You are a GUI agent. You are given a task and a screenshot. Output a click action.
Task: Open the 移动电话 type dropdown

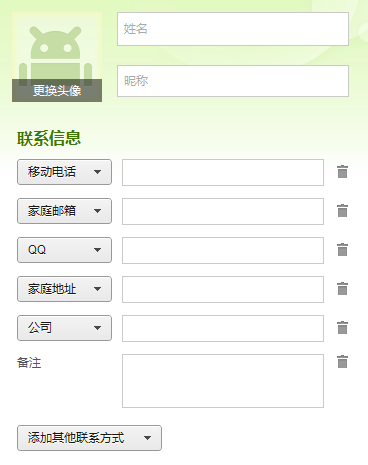(64, 172)
